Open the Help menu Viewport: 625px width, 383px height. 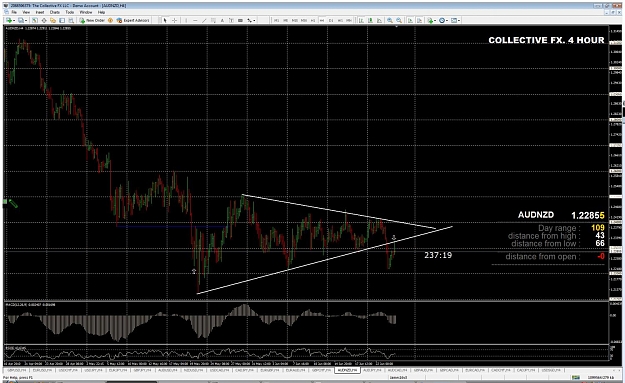(x=101, y=12)
